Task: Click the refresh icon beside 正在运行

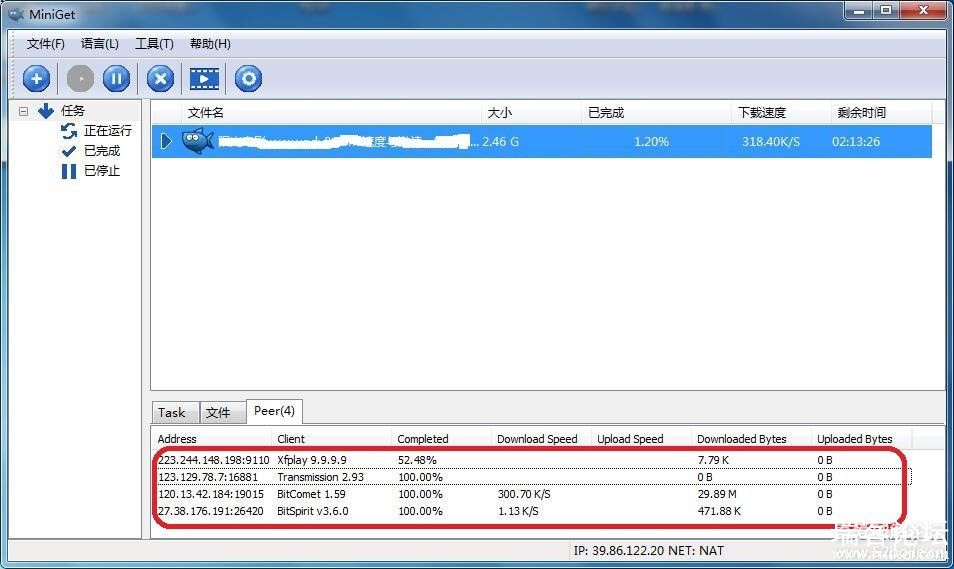Action: [69, 131]
